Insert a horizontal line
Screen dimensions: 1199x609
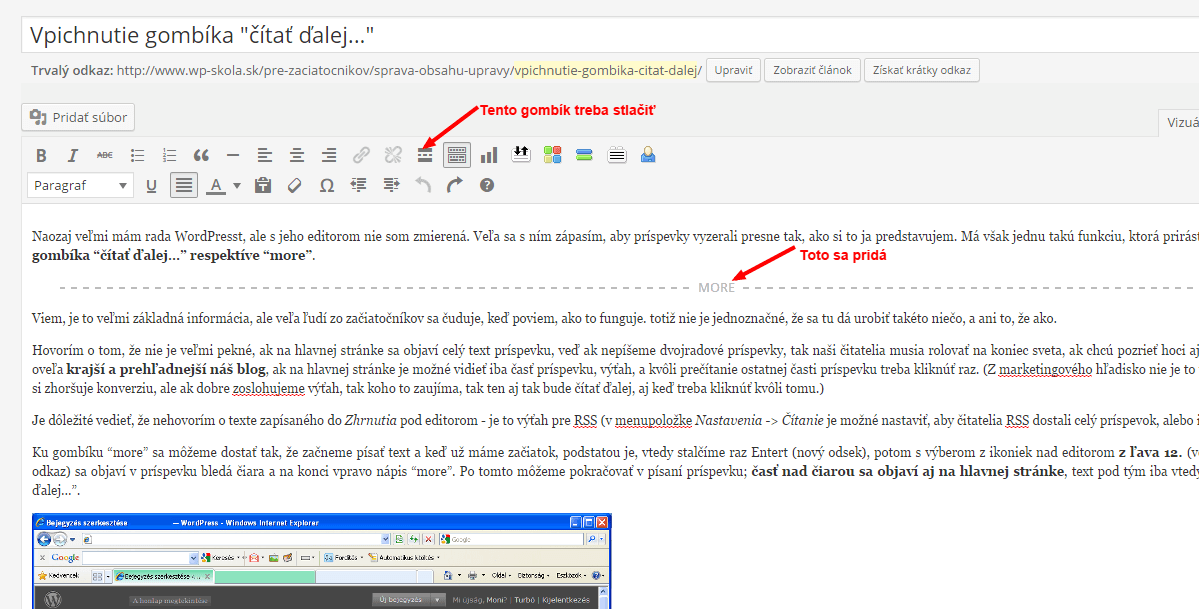233,156
